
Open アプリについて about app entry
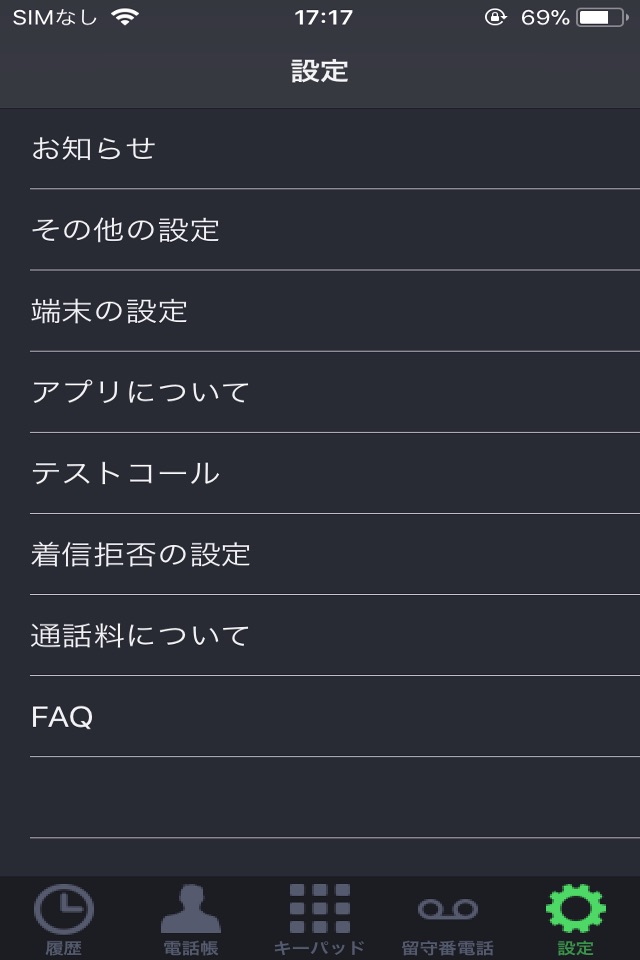point(320,392)
